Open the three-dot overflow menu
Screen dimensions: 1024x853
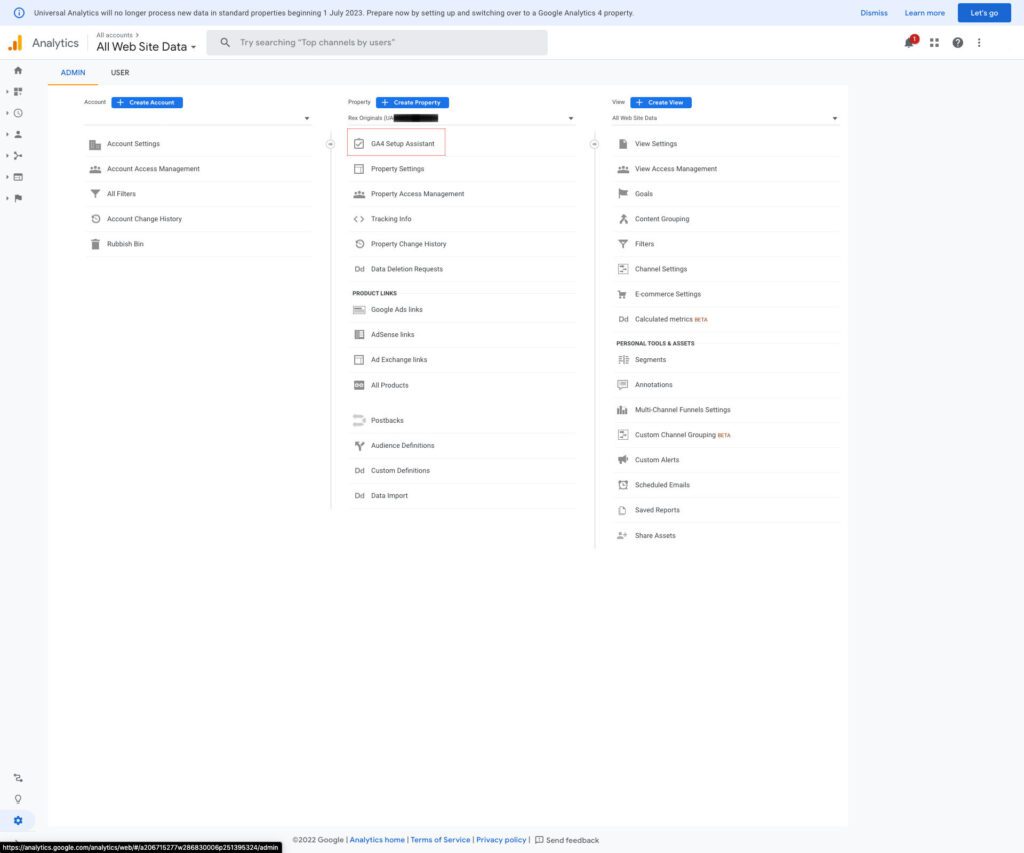coord(979,42)
